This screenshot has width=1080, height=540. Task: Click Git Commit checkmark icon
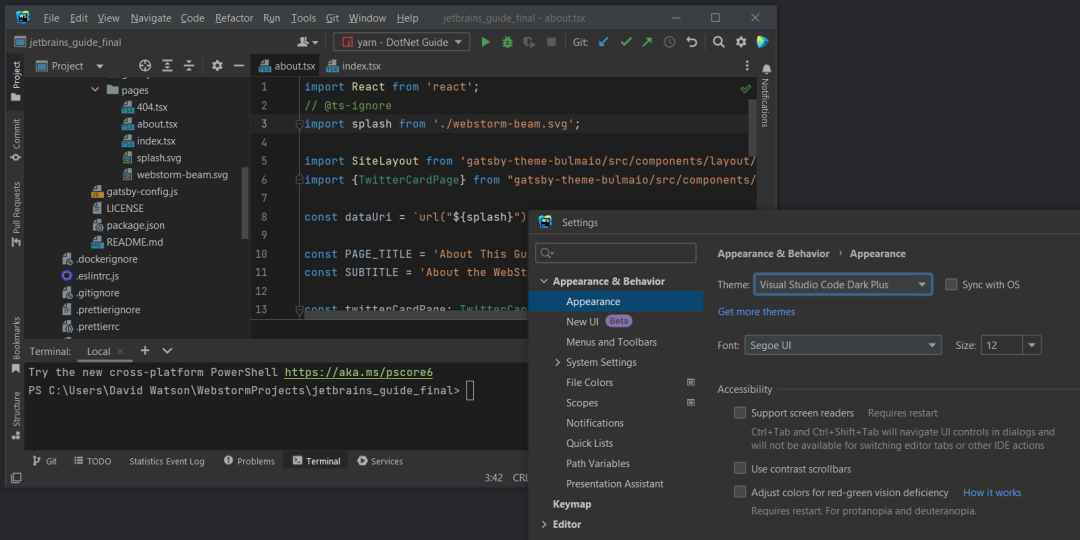[x=625, y=42]
